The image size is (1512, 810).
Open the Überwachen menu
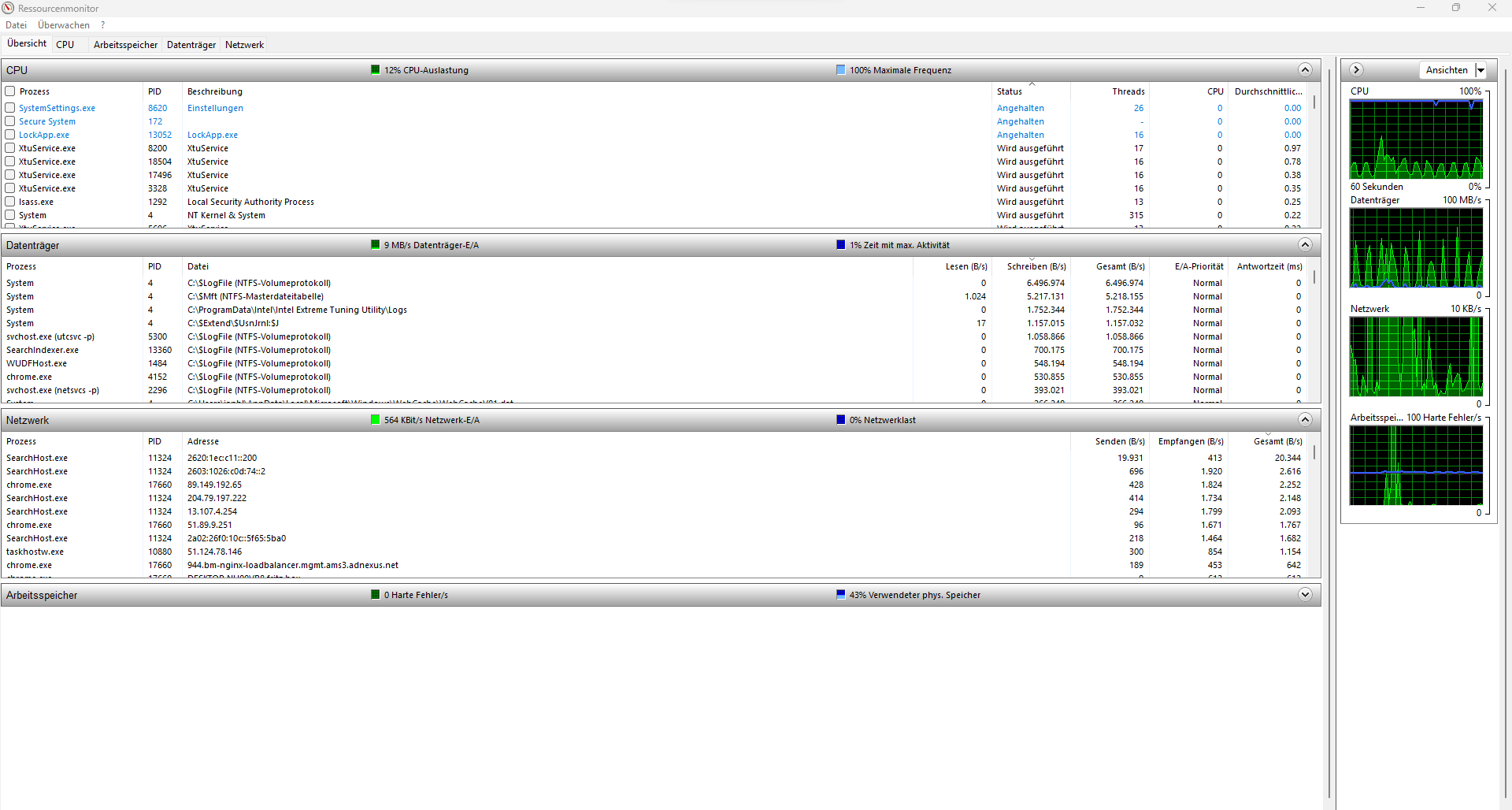tap(64, 25)
